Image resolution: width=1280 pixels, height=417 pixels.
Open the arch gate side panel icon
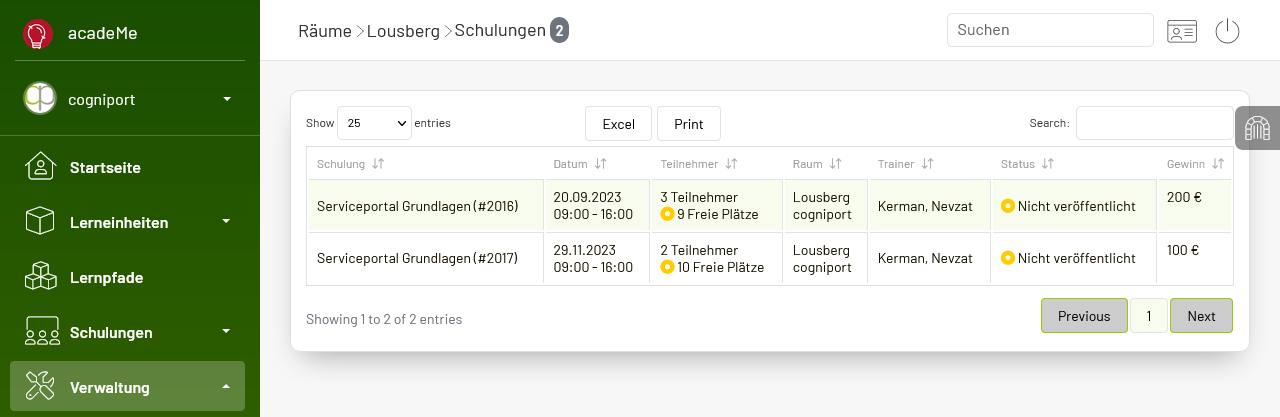1257,128
